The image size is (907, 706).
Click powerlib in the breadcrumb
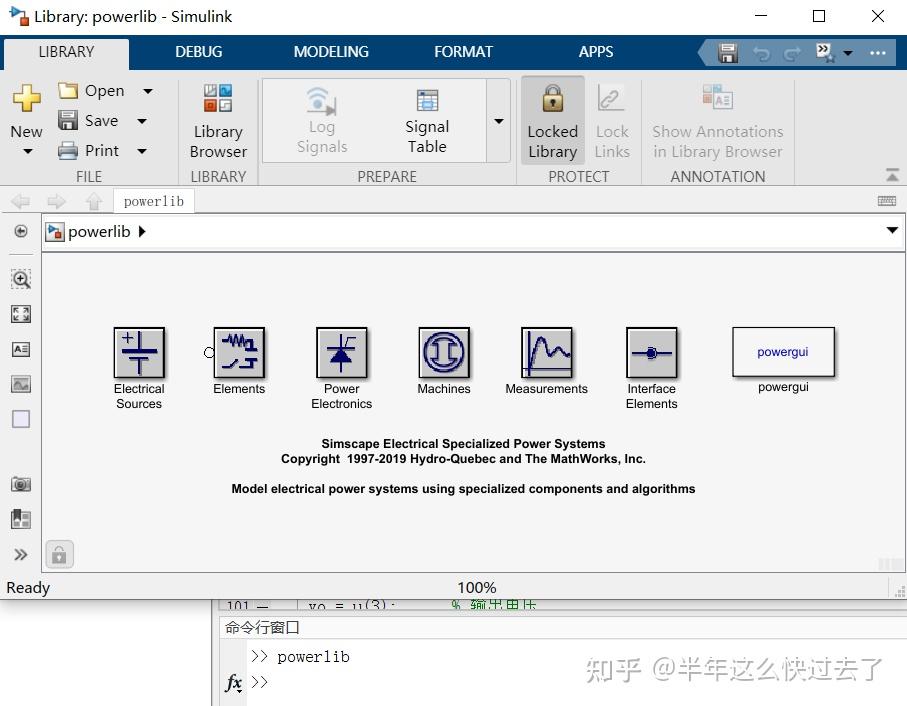99,232
